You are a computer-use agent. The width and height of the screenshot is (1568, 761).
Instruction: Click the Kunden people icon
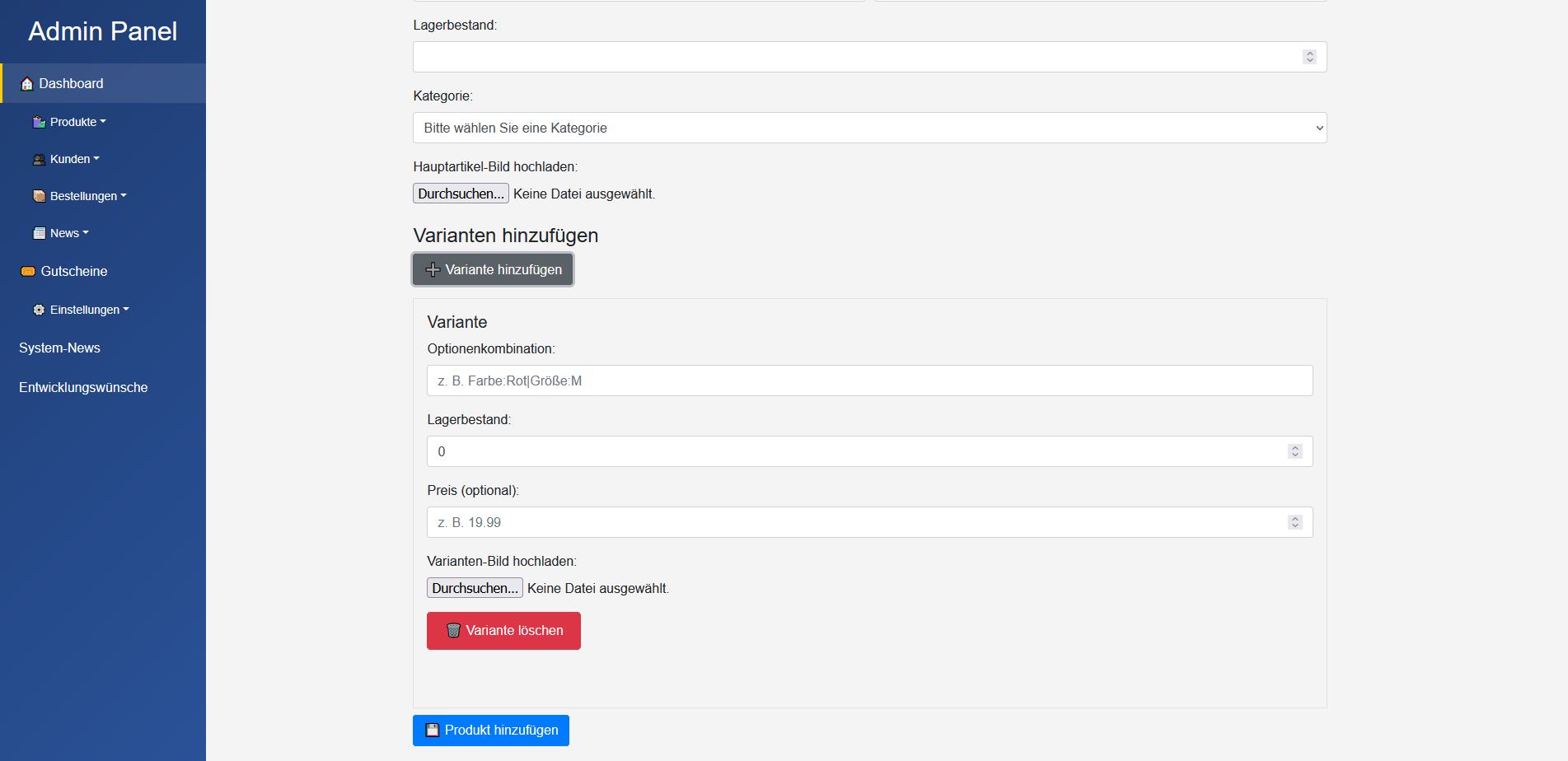coord(39,159)
